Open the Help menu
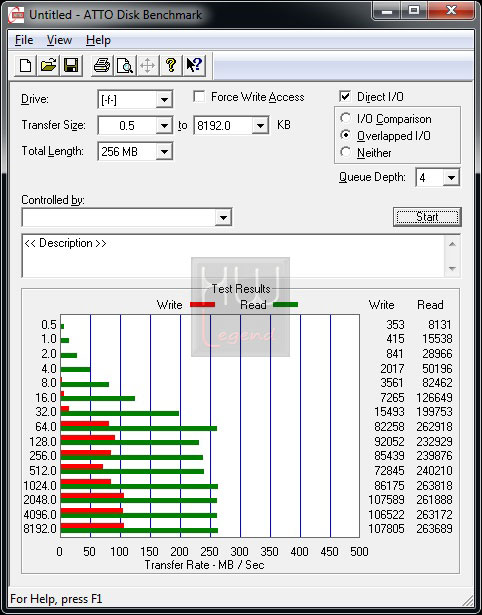 point(98,40)
